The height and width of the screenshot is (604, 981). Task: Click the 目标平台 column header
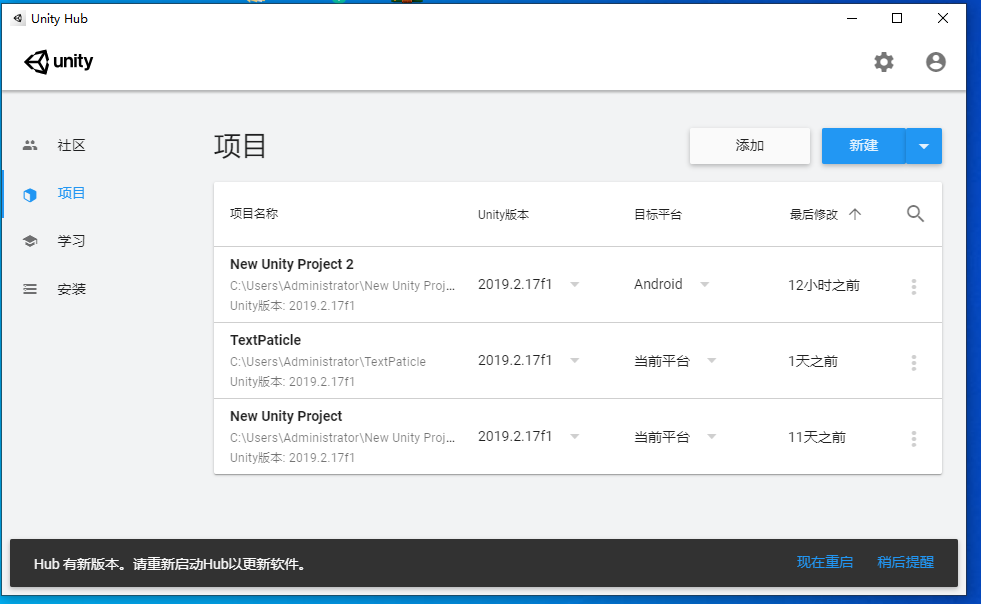pos(658,215)
